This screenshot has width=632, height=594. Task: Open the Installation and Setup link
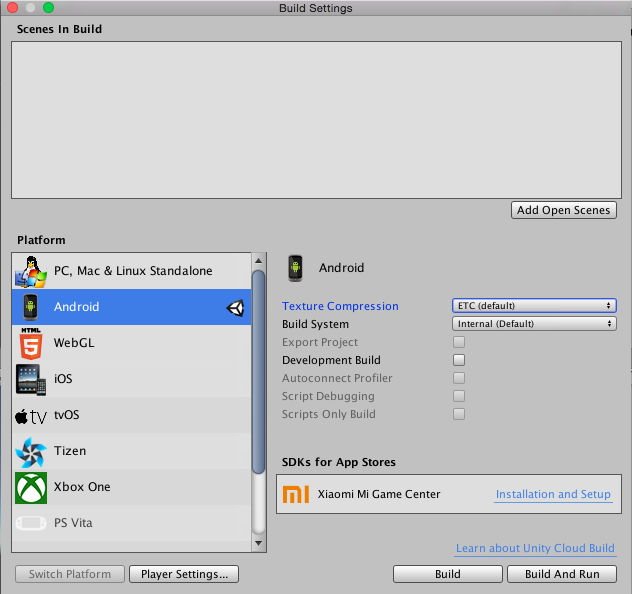(x=553, y=494)
